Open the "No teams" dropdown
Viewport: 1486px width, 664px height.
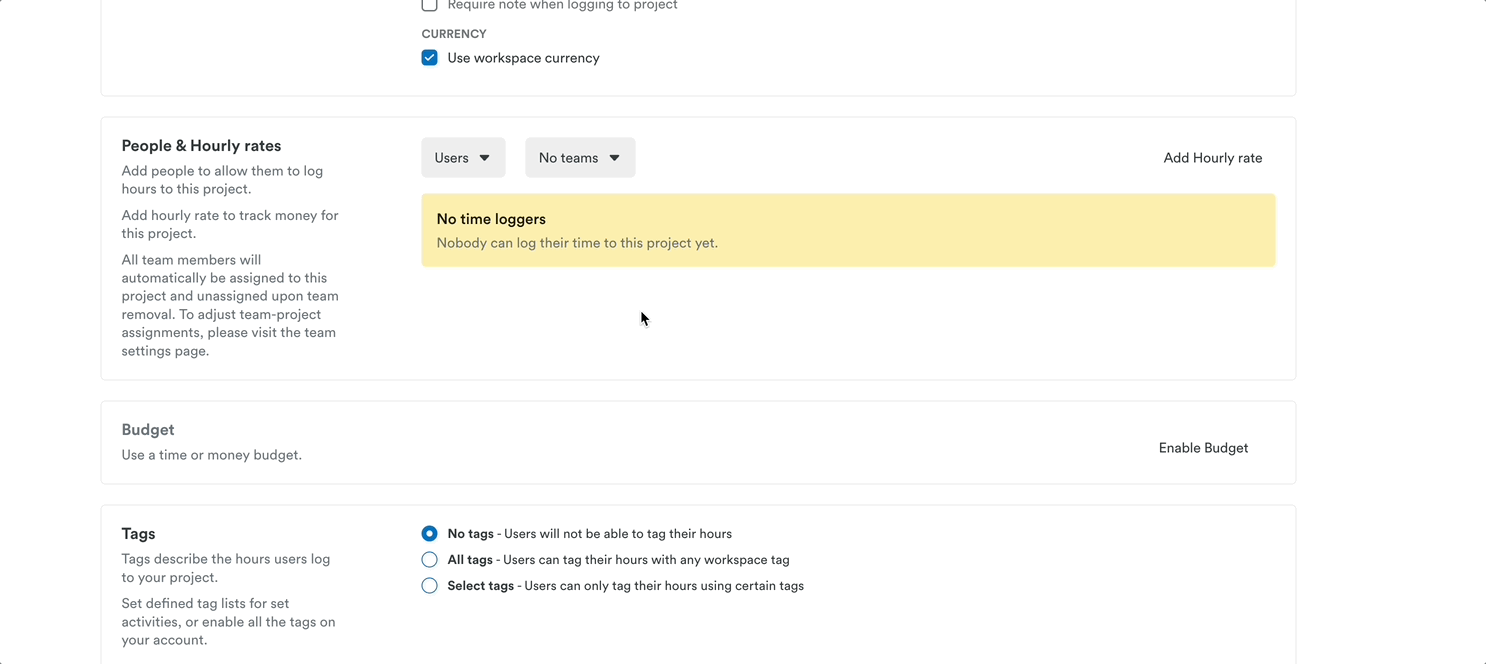[580, 157]
